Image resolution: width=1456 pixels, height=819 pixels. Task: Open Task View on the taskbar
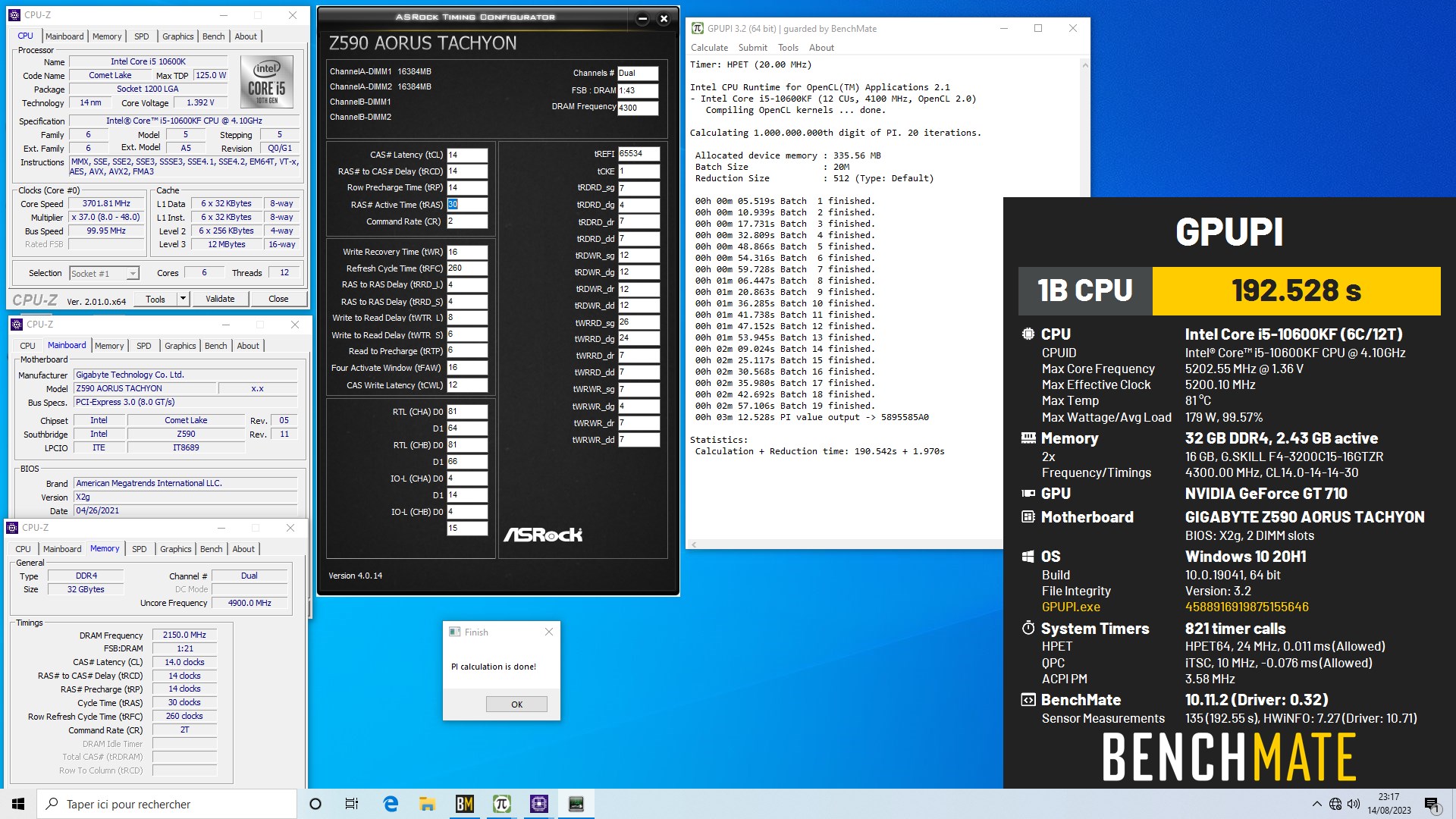point(352,804)
